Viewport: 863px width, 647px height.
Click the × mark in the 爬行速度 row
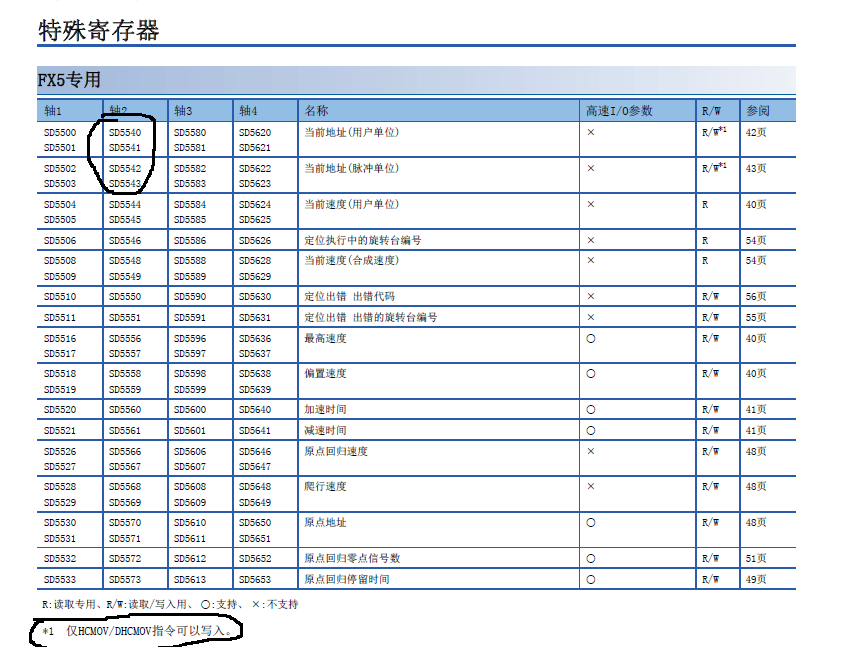tap(591, 487)
